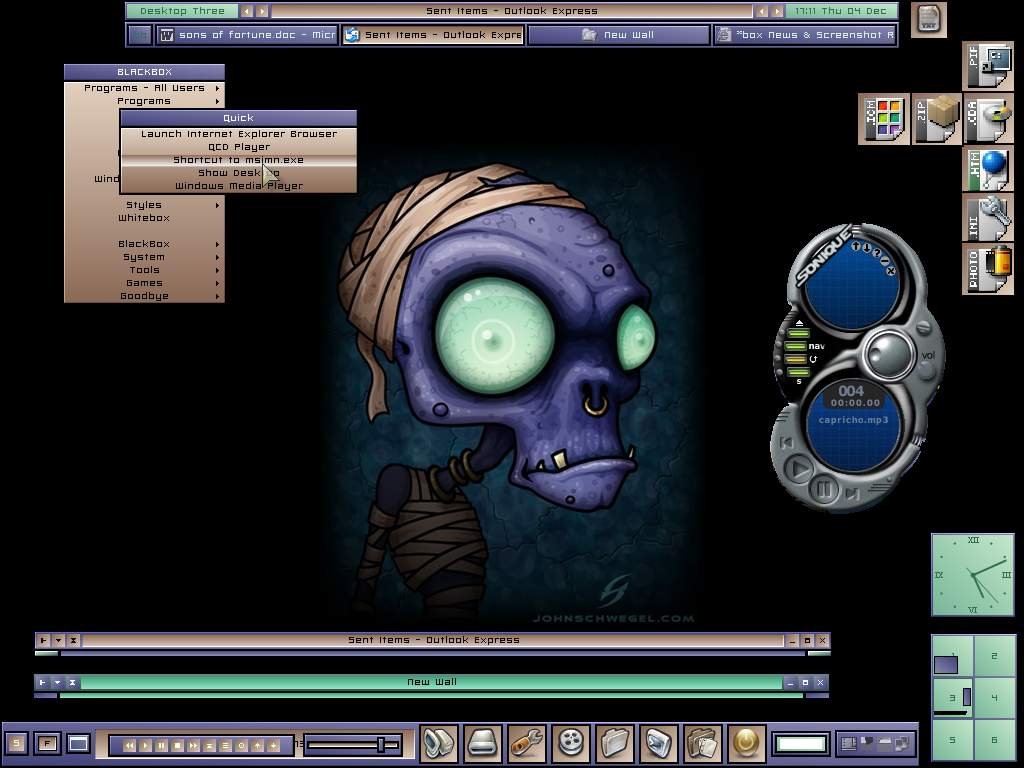Toggle the Sonique nav button

coord(796,346)
